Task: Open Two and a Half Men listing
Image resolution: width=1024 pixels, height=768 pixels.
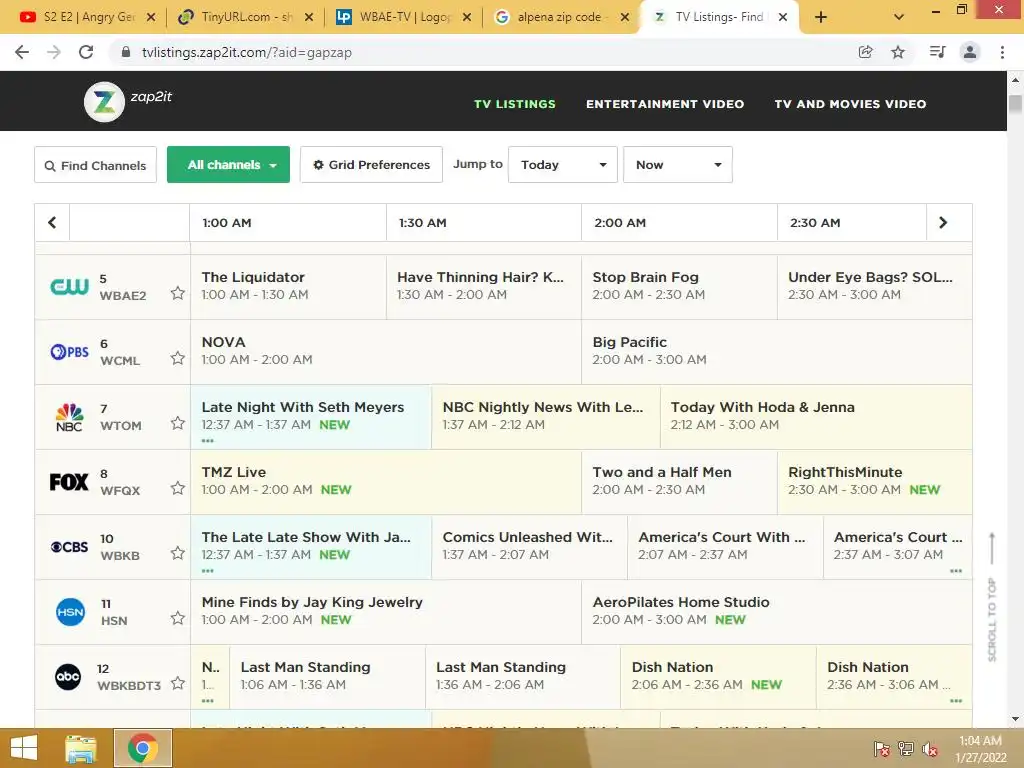Action: [679, 482]
